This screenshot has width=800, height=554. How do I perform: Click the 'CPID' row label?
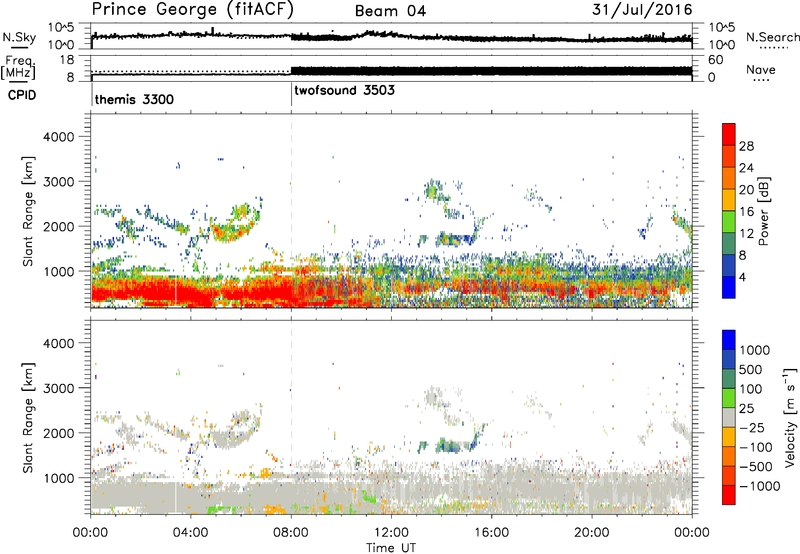(x=22, y=95)
